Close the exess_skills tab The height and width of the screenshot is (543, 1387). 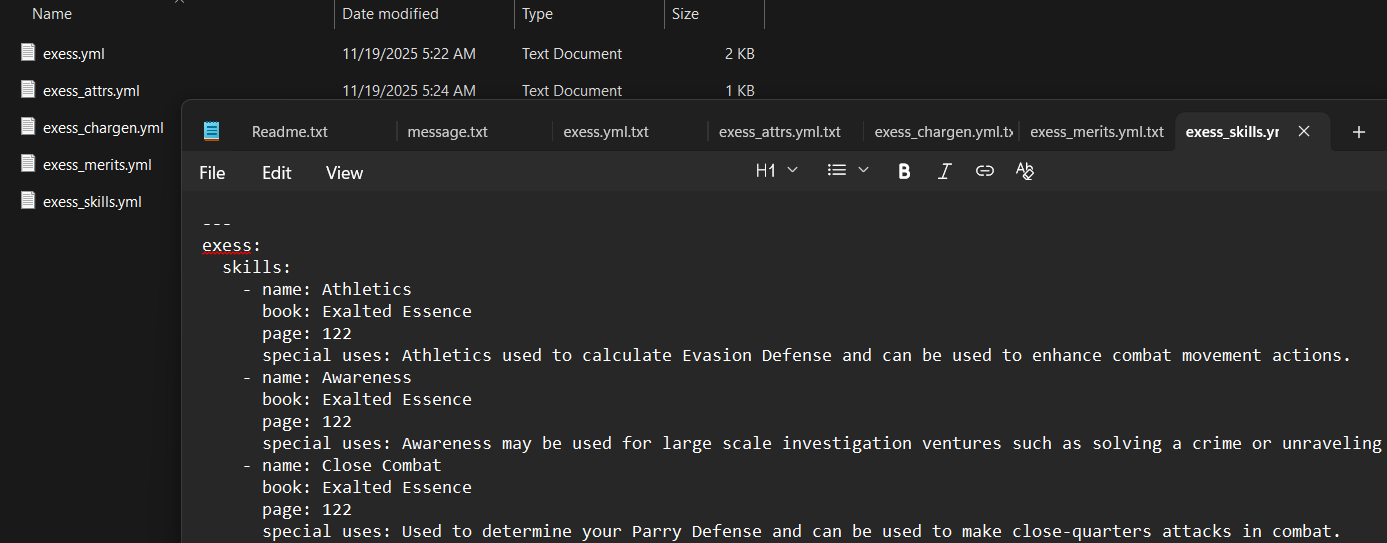click(x=1303, y=131)
